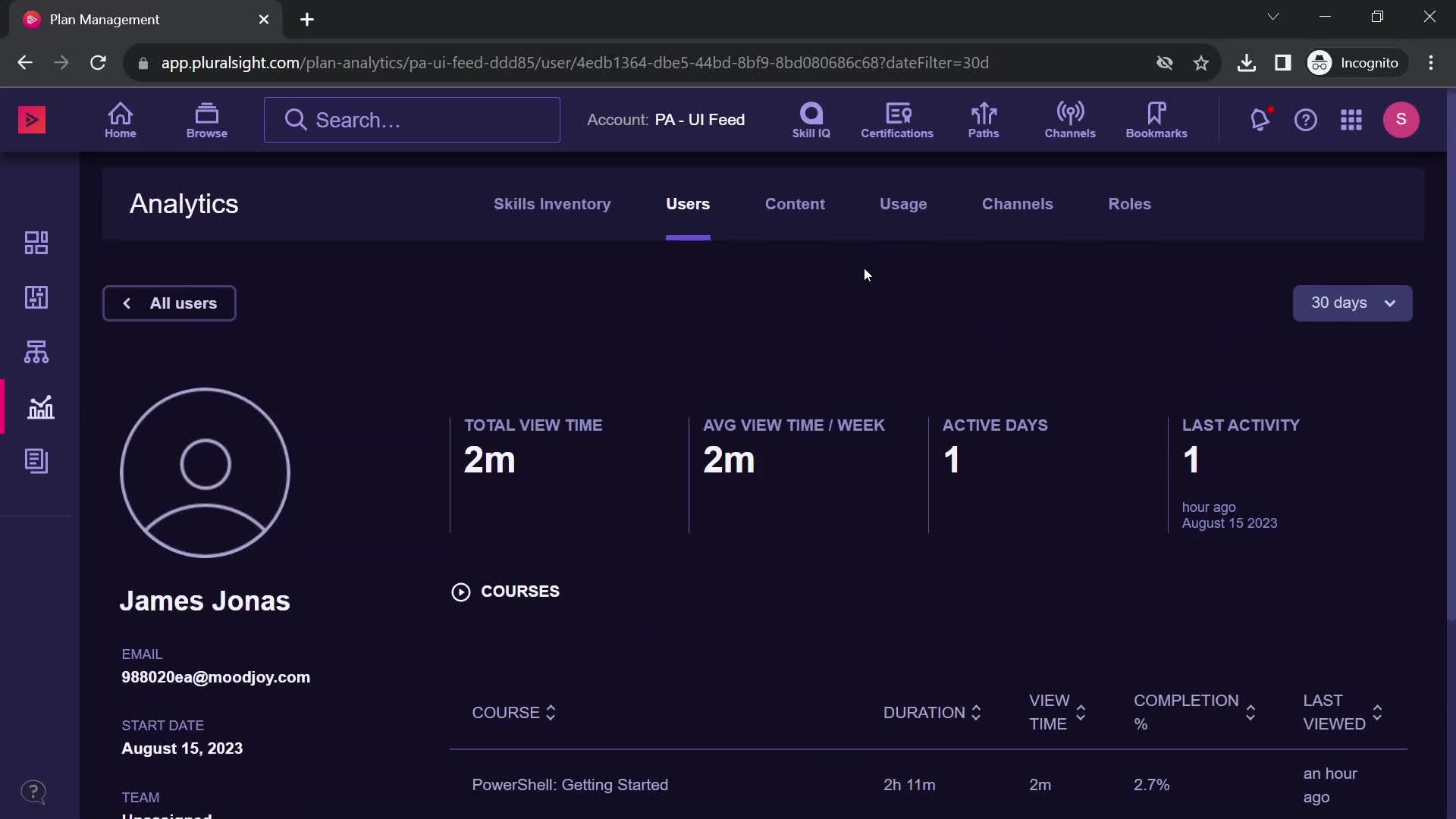Click the Pluralsight logo icon
The width and height of the screenshot is (1456, 819).
[x=32, y=120]
